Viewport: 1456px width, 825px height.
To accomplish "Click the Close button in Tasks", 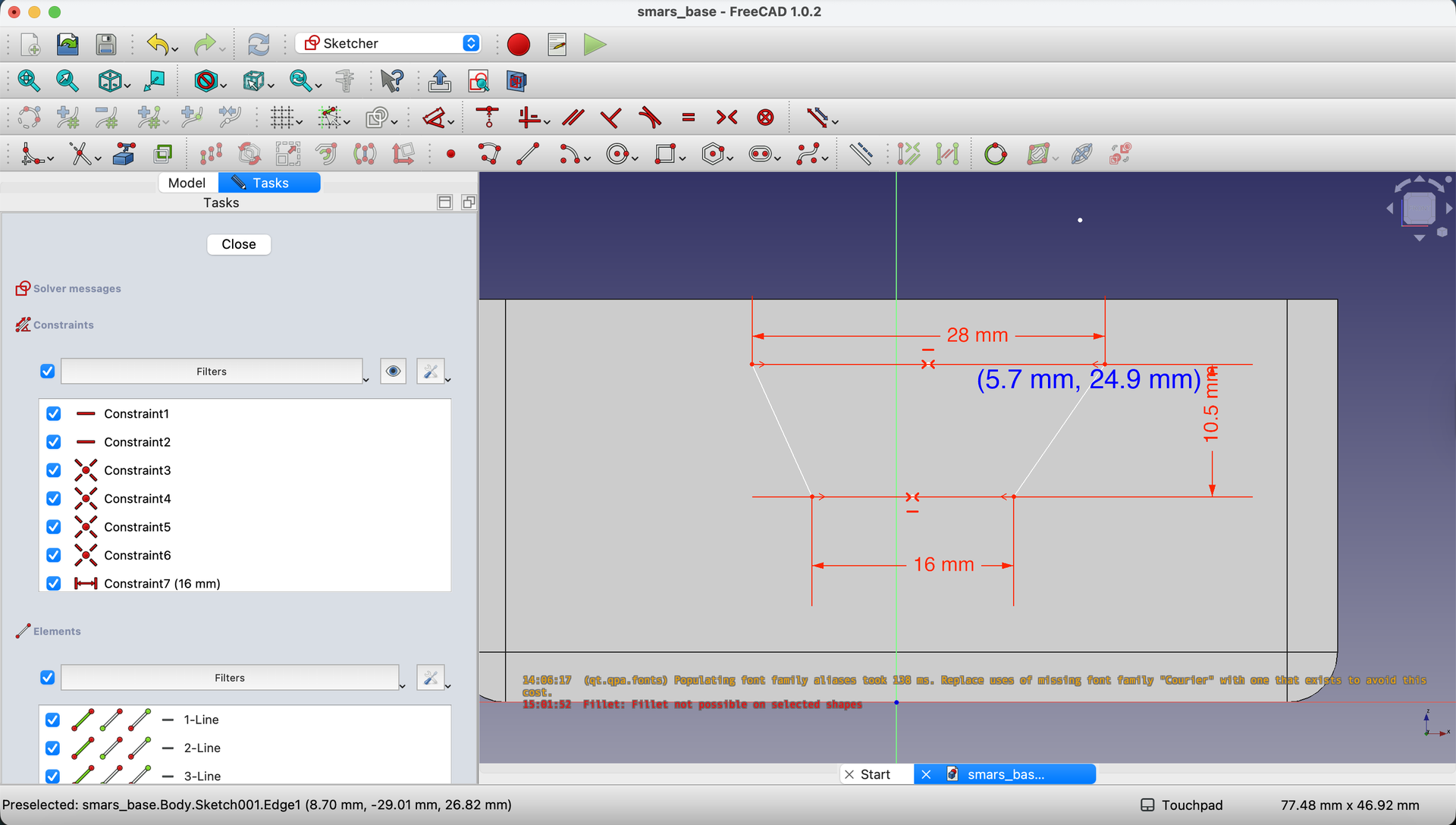I will pos(239,244).
